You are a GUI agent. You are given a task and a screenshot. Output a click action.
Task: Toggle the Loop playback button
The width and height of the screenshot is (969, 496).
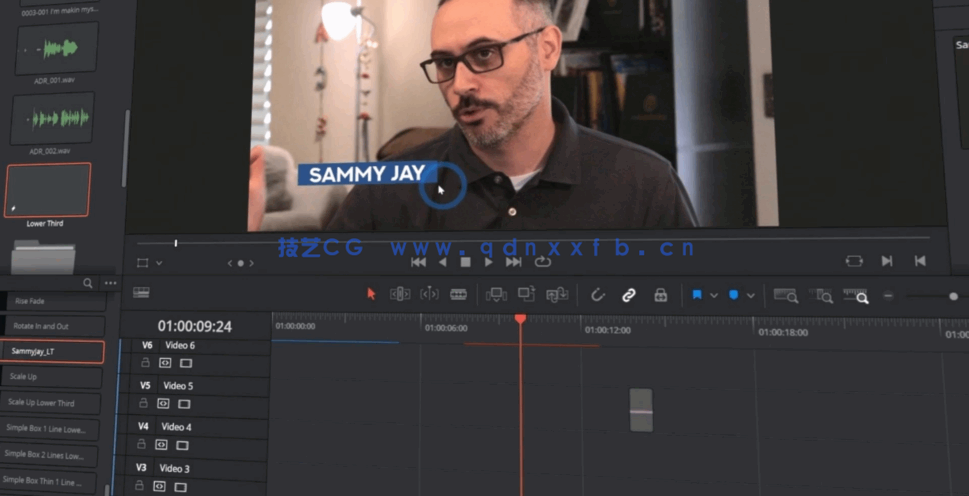pos(543,262)
